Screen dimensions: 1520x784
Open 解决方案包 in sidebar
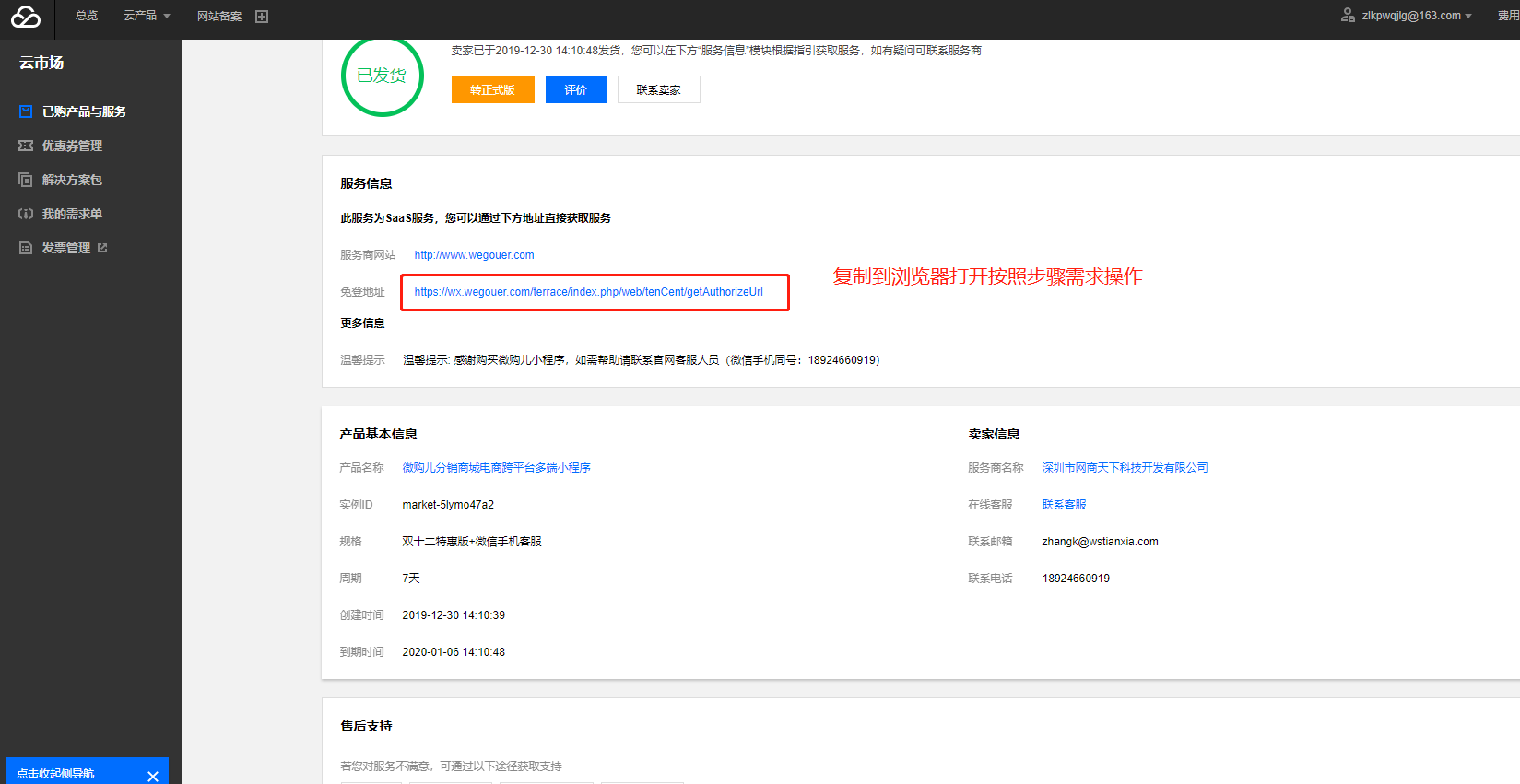72,180
